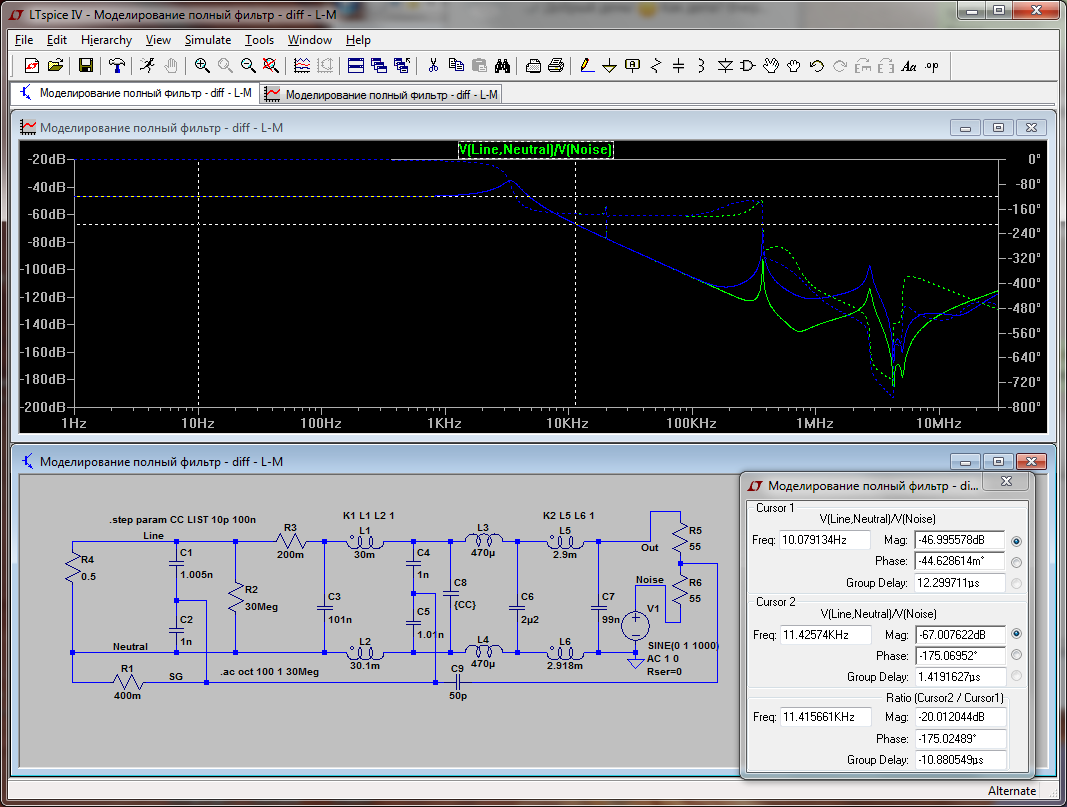Viewport: 1067px width, 807px height.
Task: Click the V(Line,Neutral)/V(Noise) trace label
Action: [535, 150]
